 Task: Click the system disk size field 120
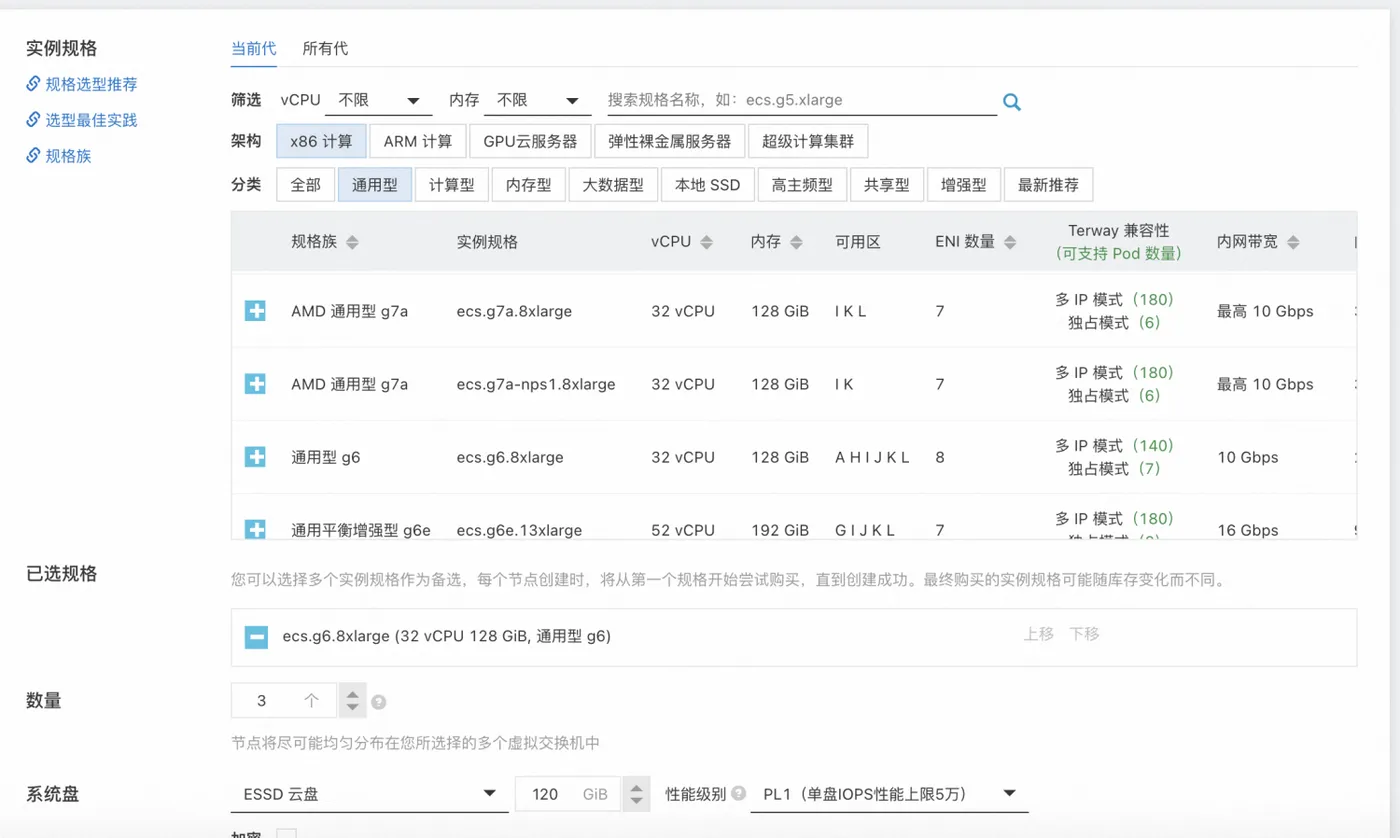(x=568, y=794)
